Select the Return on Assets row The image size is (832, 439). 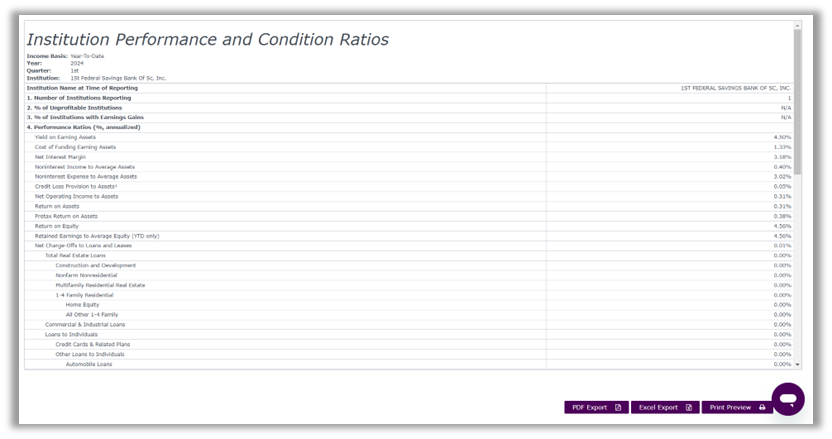coord(409,206)
